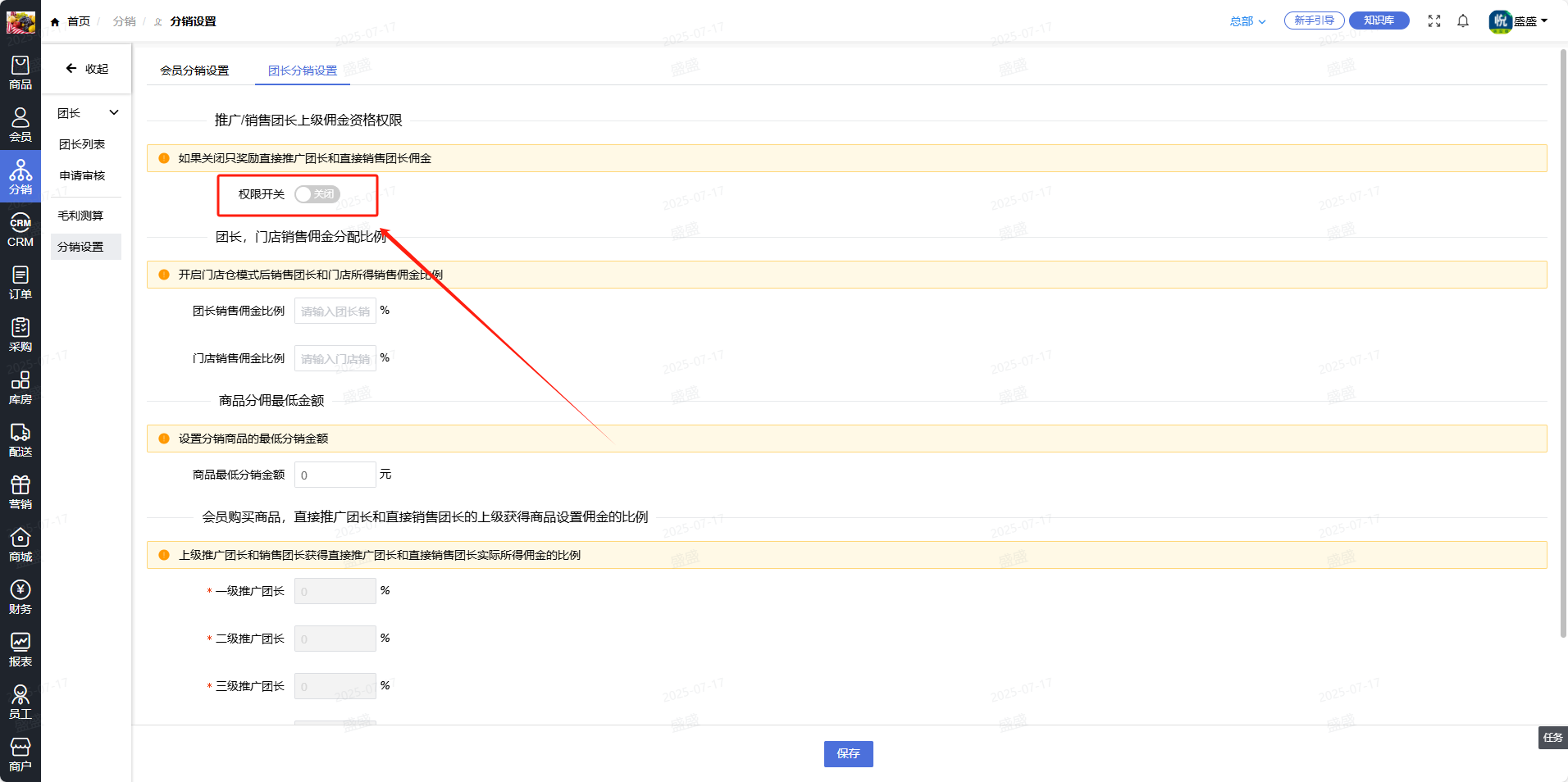The height and width of the screenshot is (782, 1568).
Task: Open the 配送 (Delivery) sidebar icon
Action: pyautogui.click(x=21, y=440)
